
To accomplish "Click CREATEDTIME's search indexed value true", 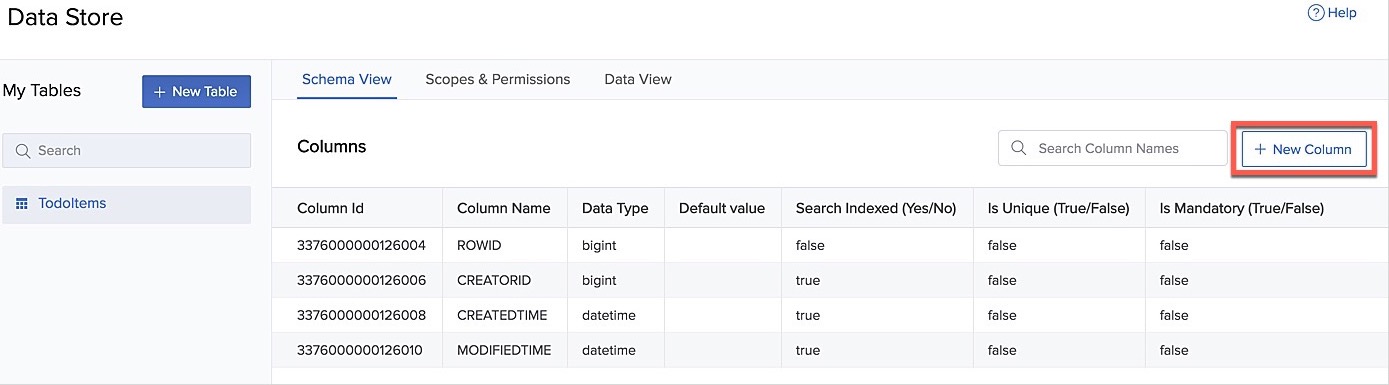I will (x=808, y=315).
